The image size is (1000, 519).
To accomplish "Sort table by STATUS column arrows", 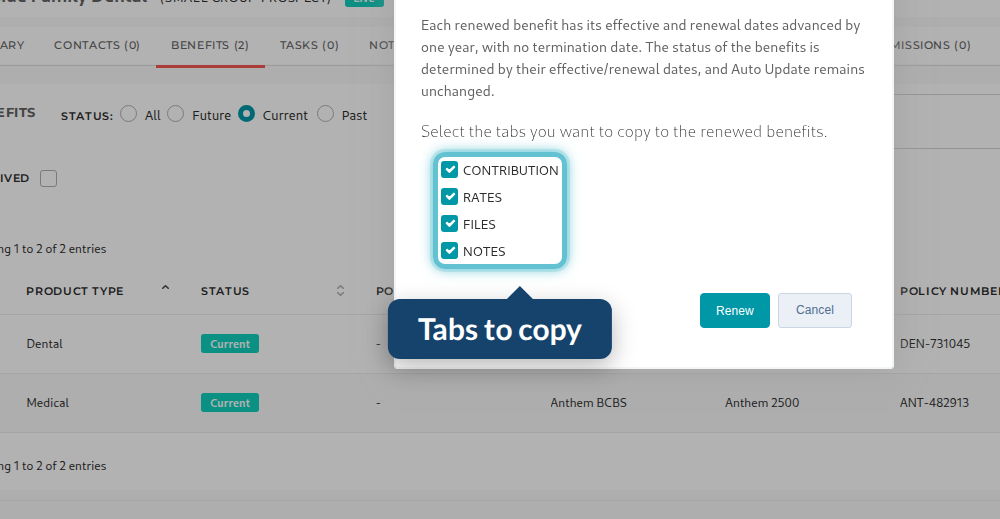I will tap(340, 291).
